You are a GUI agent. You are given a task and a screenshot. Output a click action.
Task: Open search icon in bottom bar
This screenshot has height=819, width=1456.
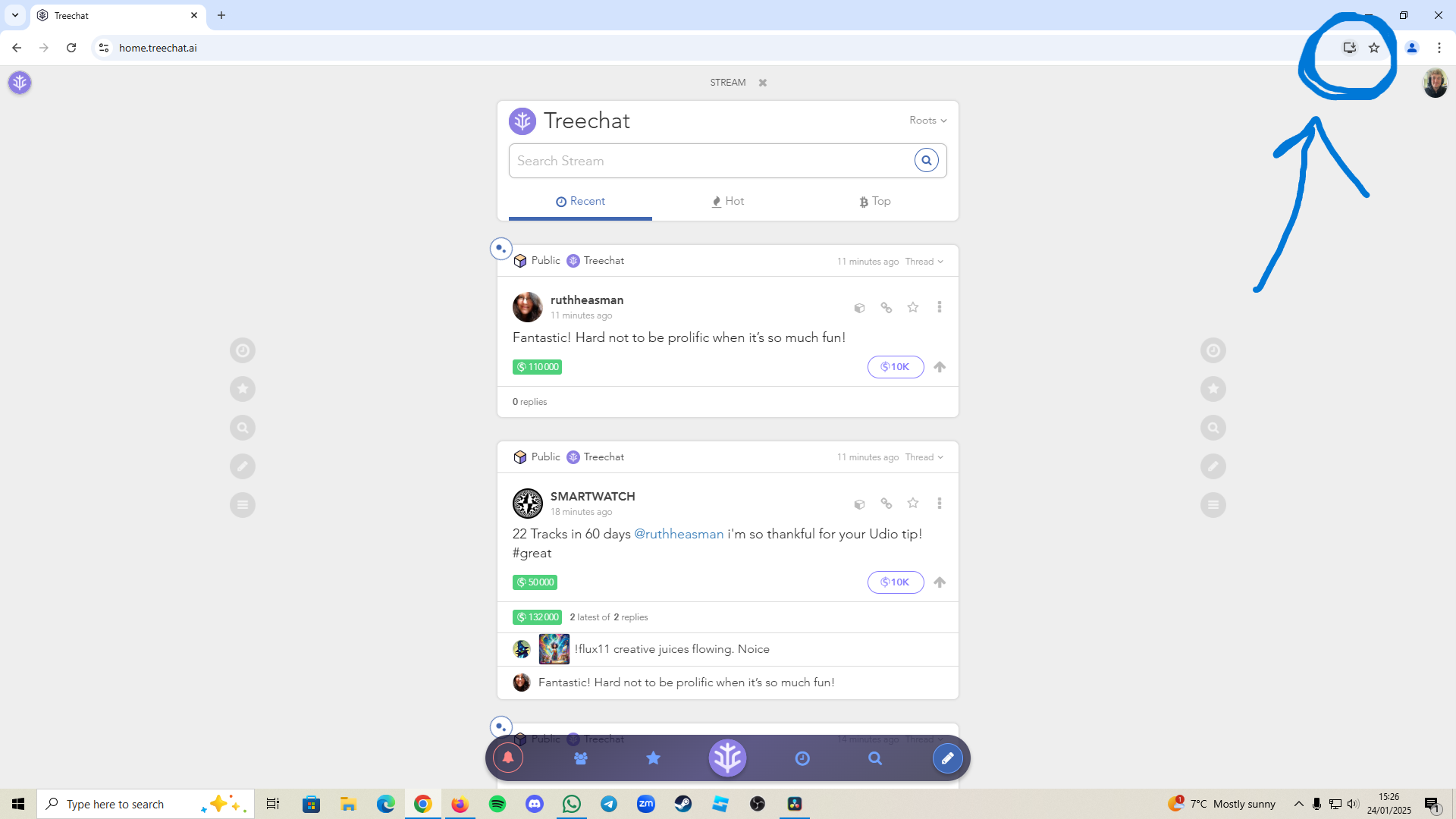875,758
